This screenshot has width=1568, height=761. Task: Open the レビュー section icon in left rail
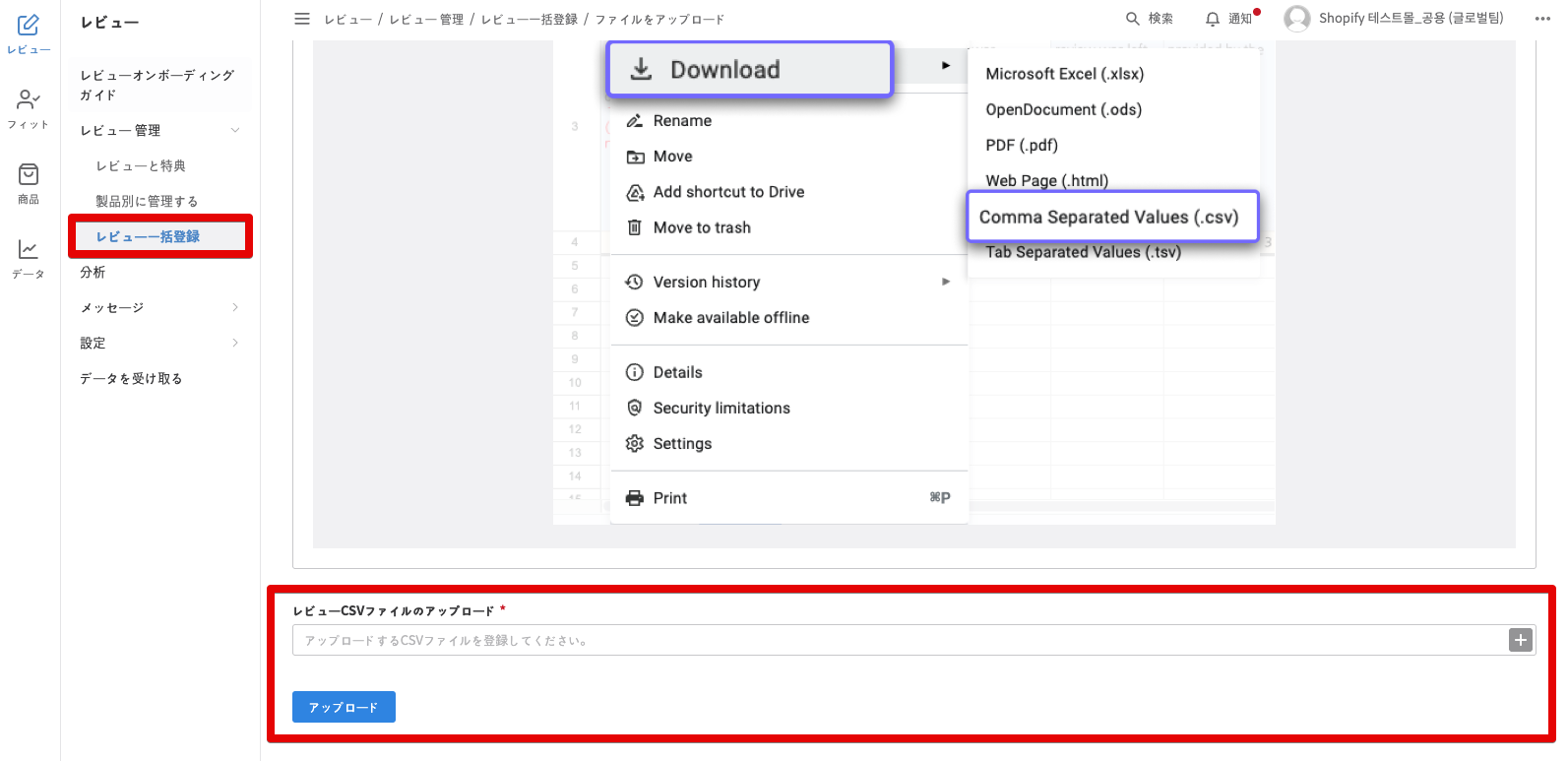click(29, 26)
